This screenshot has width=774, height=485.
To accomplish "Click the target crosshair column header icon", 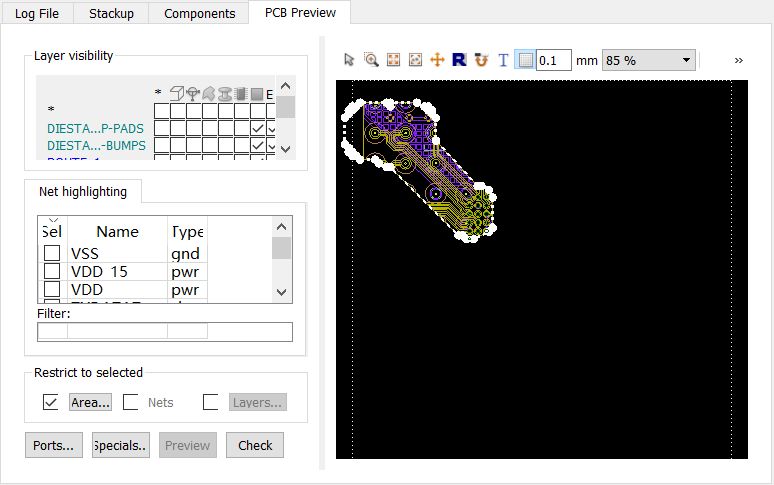I will click(x=193, y=93).
